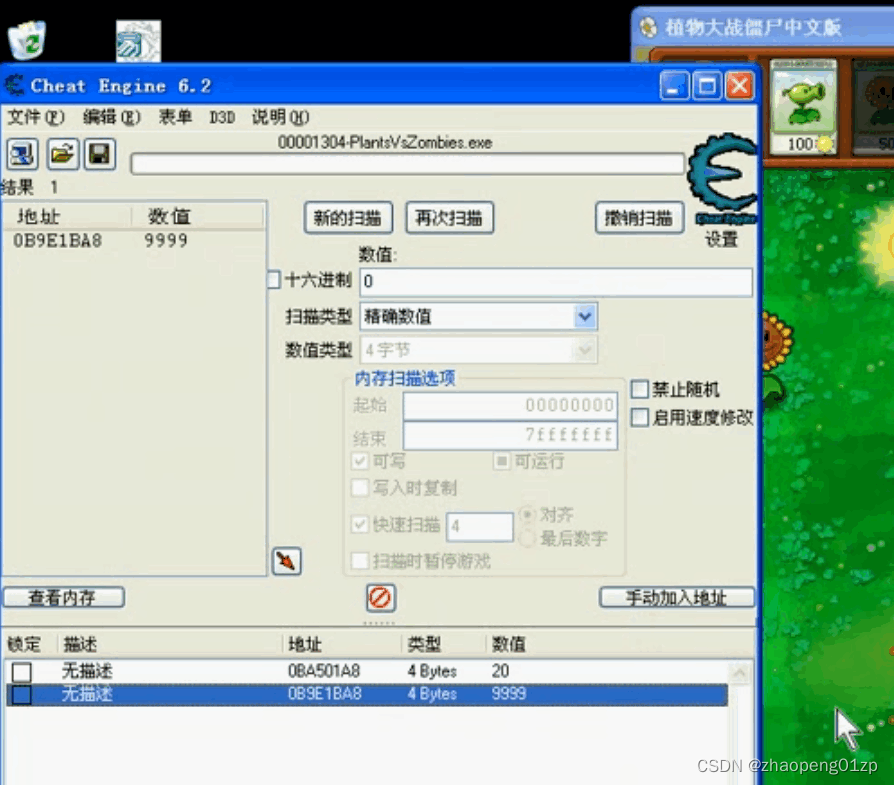Open the 数值类型 value type dropdown

click(584, 350)
